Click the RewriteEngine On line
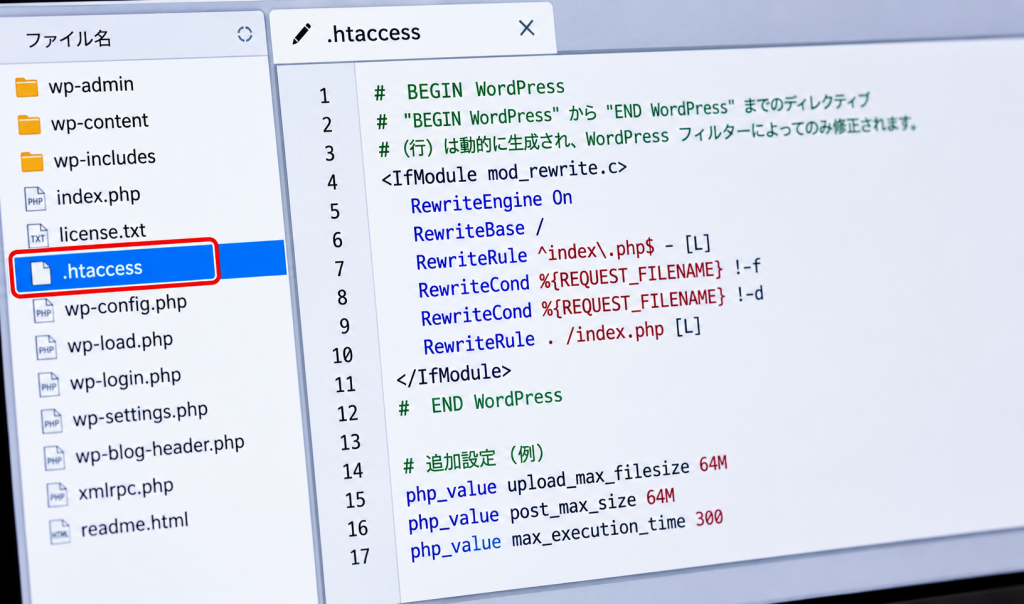1024x604 pixels. (x=491, y=201)
